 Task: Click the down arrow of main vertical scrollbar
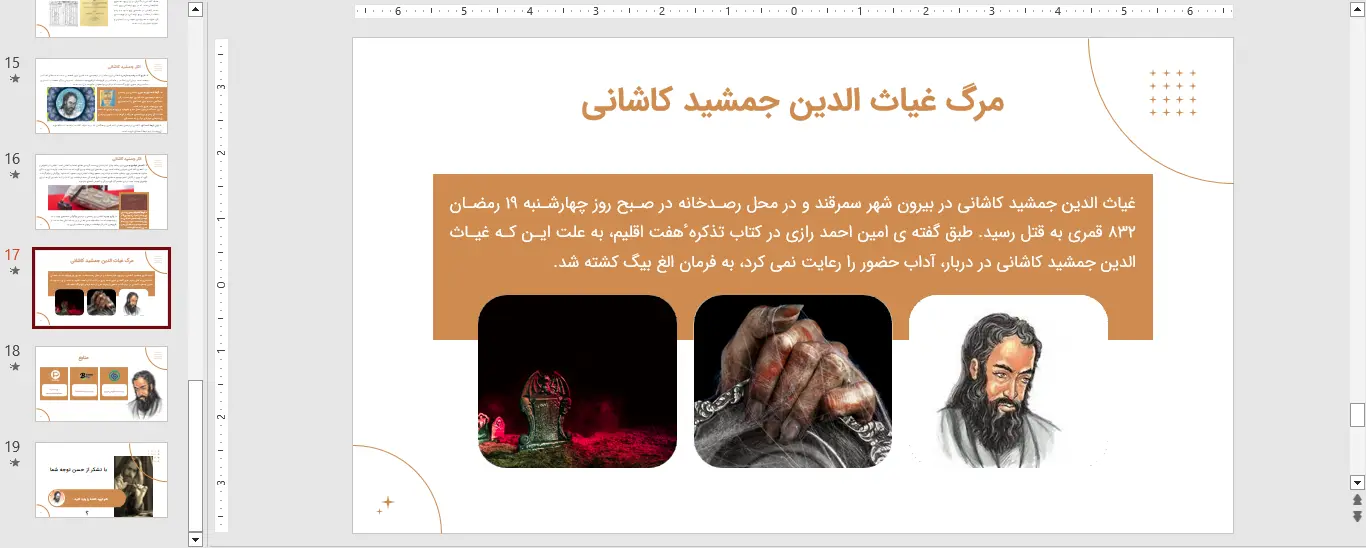tap(1357, 482)
